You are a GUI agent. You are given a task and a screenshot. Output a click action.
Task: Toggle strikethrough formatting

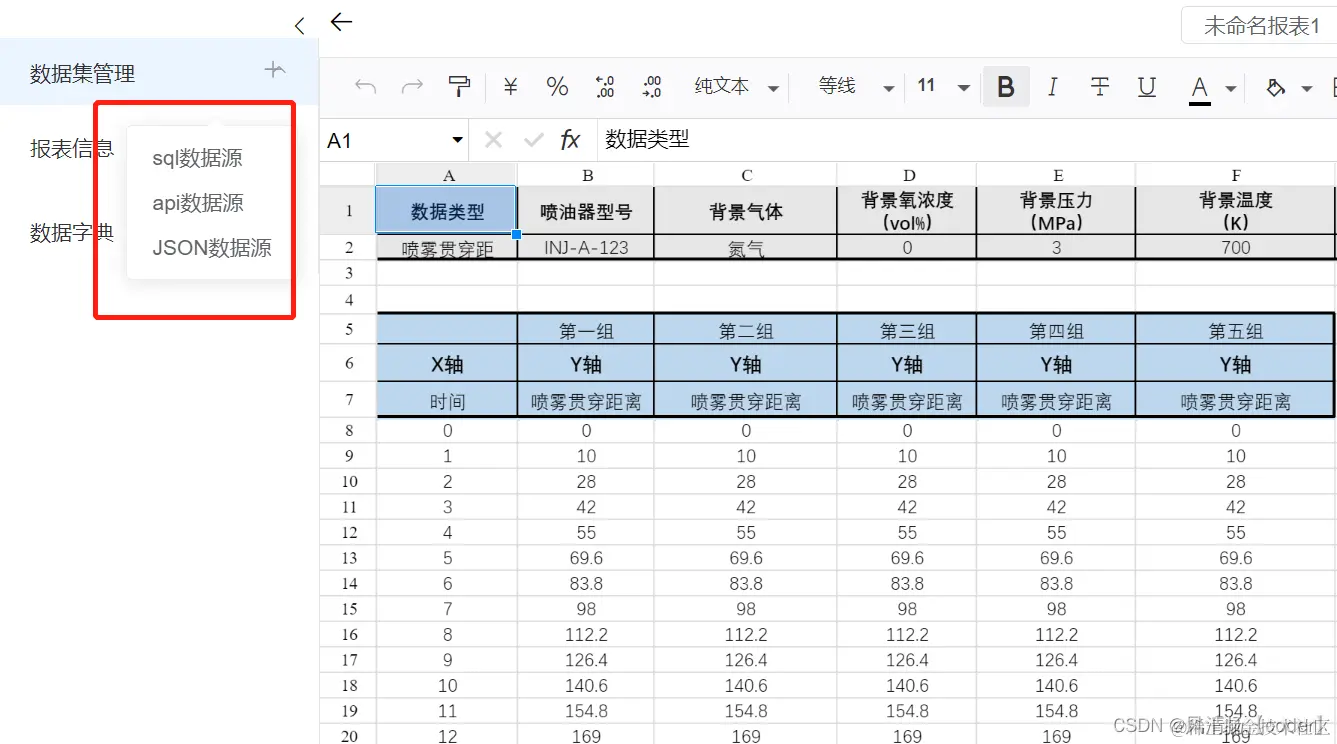pos(1099,87)
